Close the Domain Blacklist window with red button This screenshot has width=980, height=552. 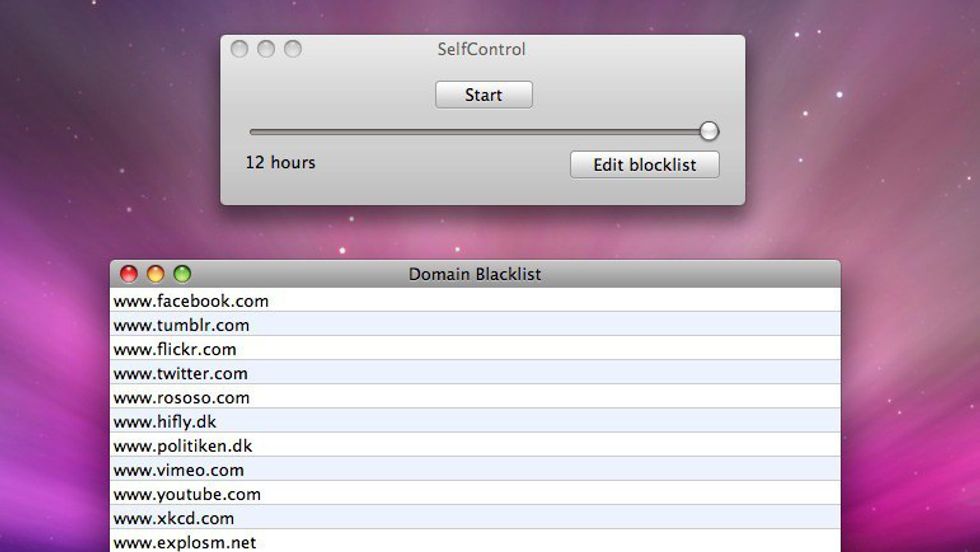129,274
